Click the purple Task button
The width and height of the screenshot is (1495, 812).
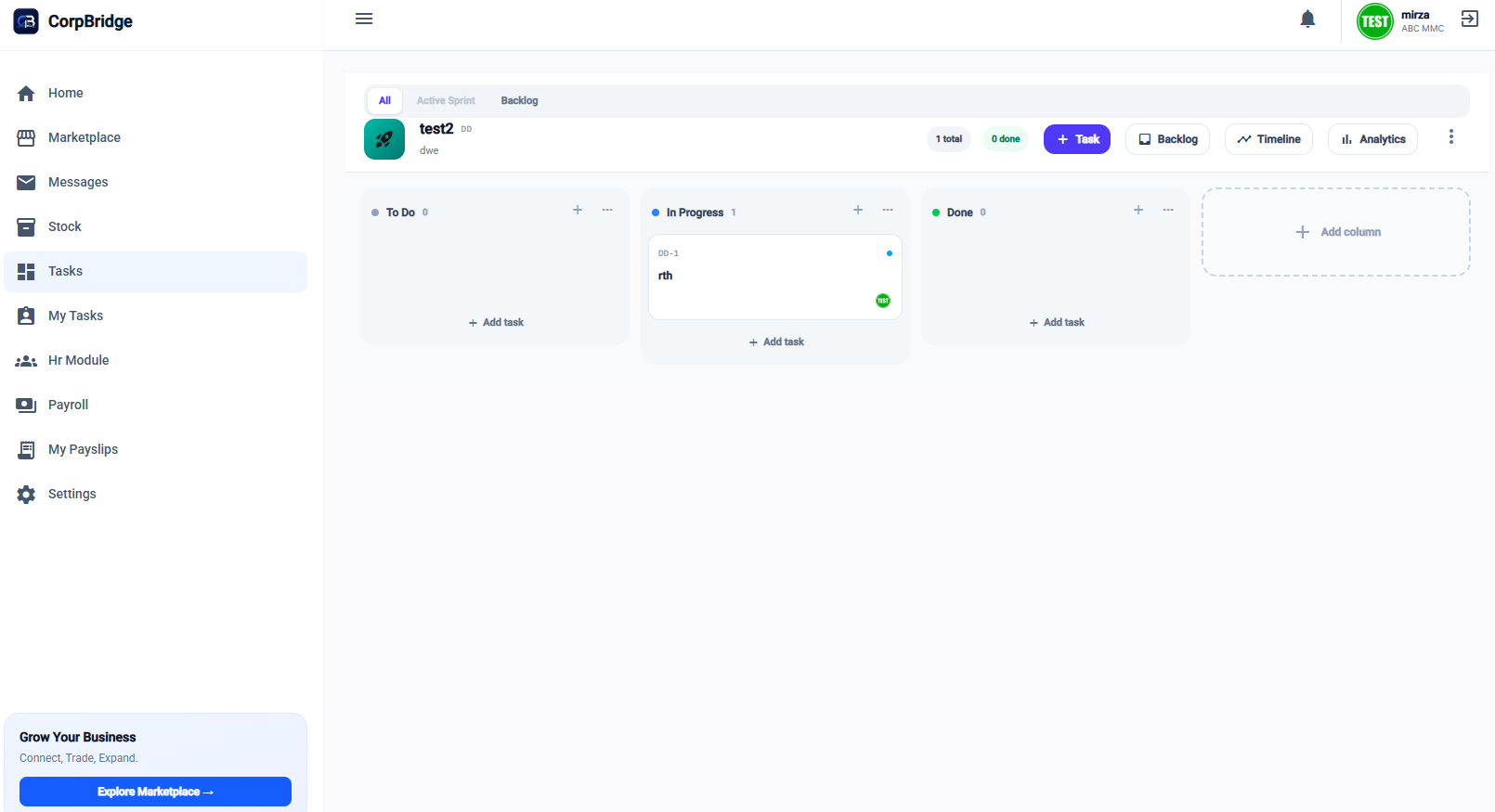(1077, 139)
